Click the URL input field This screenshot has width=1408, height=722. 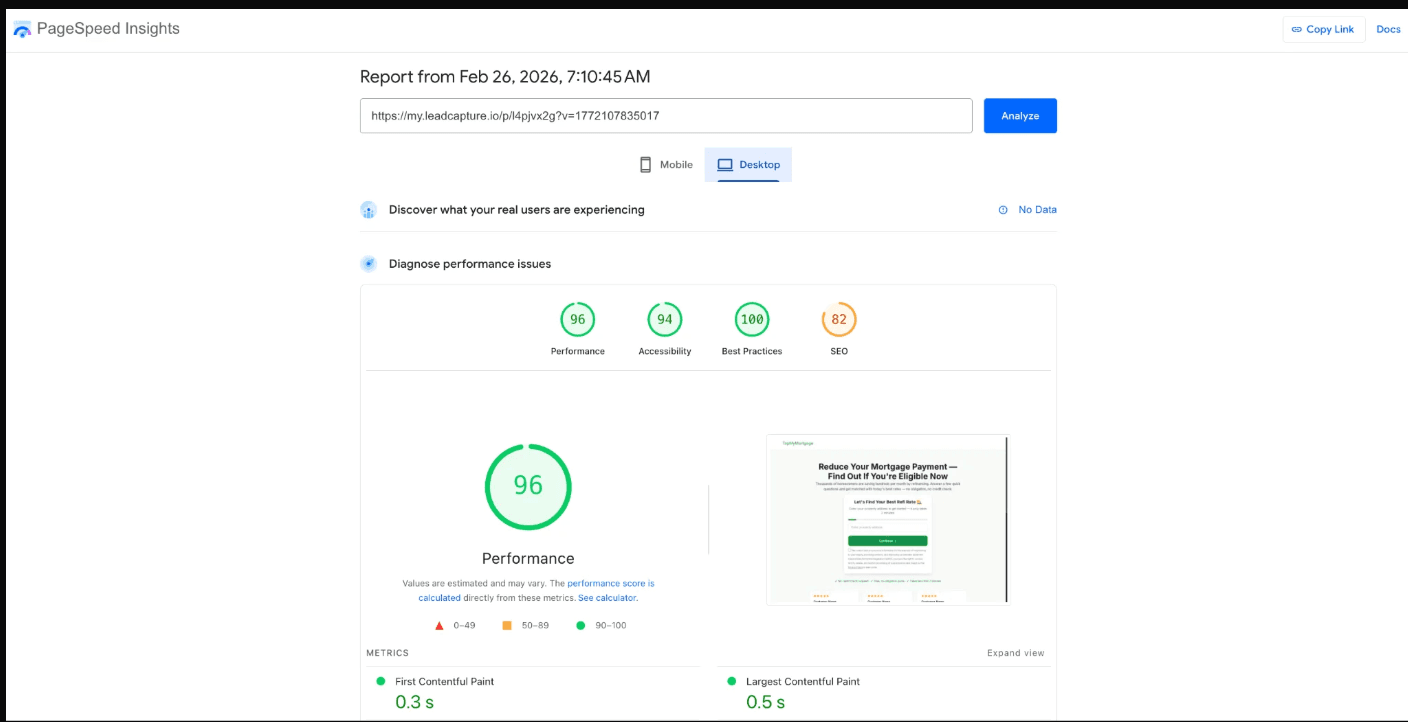point(666,115)
